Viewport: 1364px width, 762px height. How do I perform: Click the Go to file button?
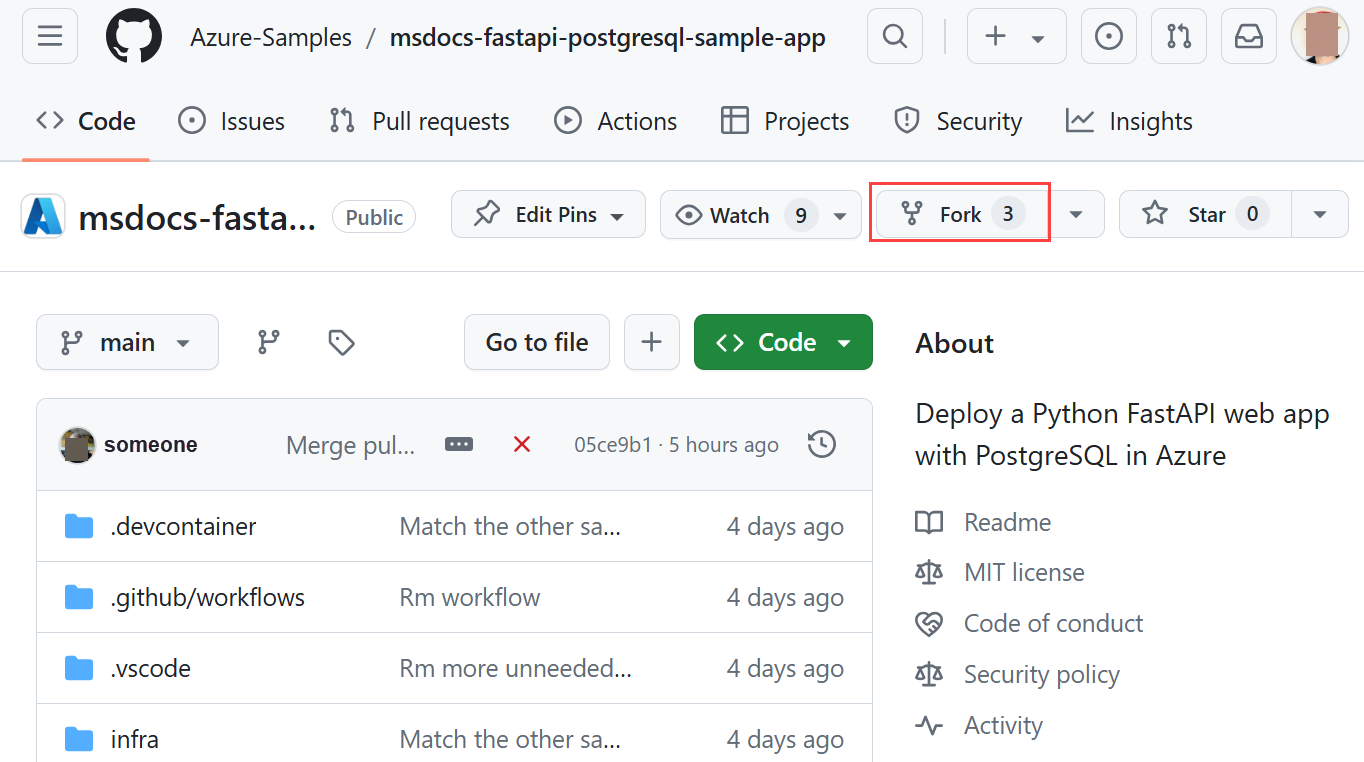pyautogui.click(x=536, y=342)
